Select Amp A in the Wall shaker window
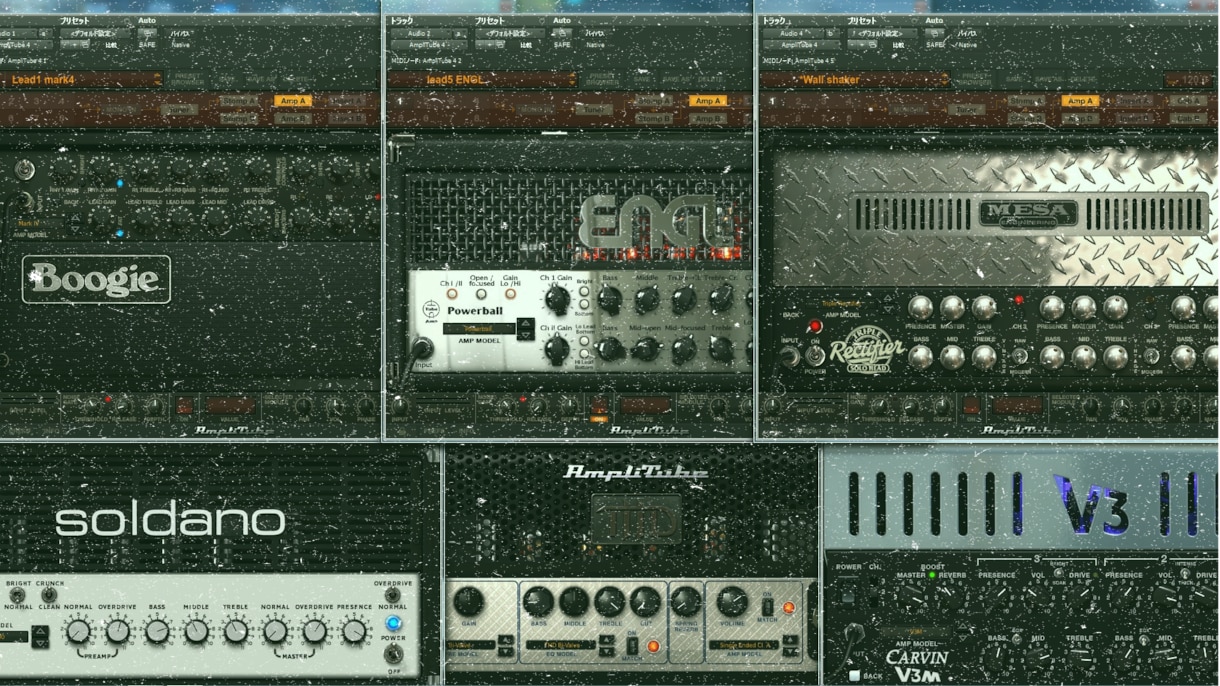This screenshot has height=686, width=1220. point(1080,101)
